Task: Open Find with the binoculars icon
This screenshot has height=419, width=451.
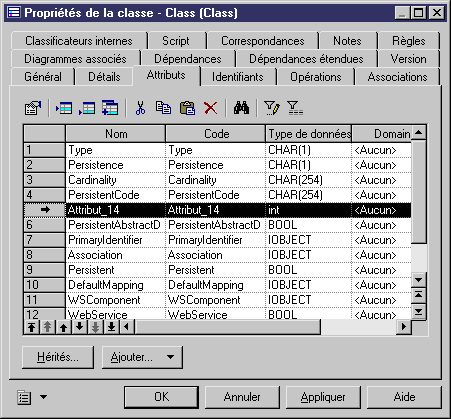Action: tap(241, 108)
